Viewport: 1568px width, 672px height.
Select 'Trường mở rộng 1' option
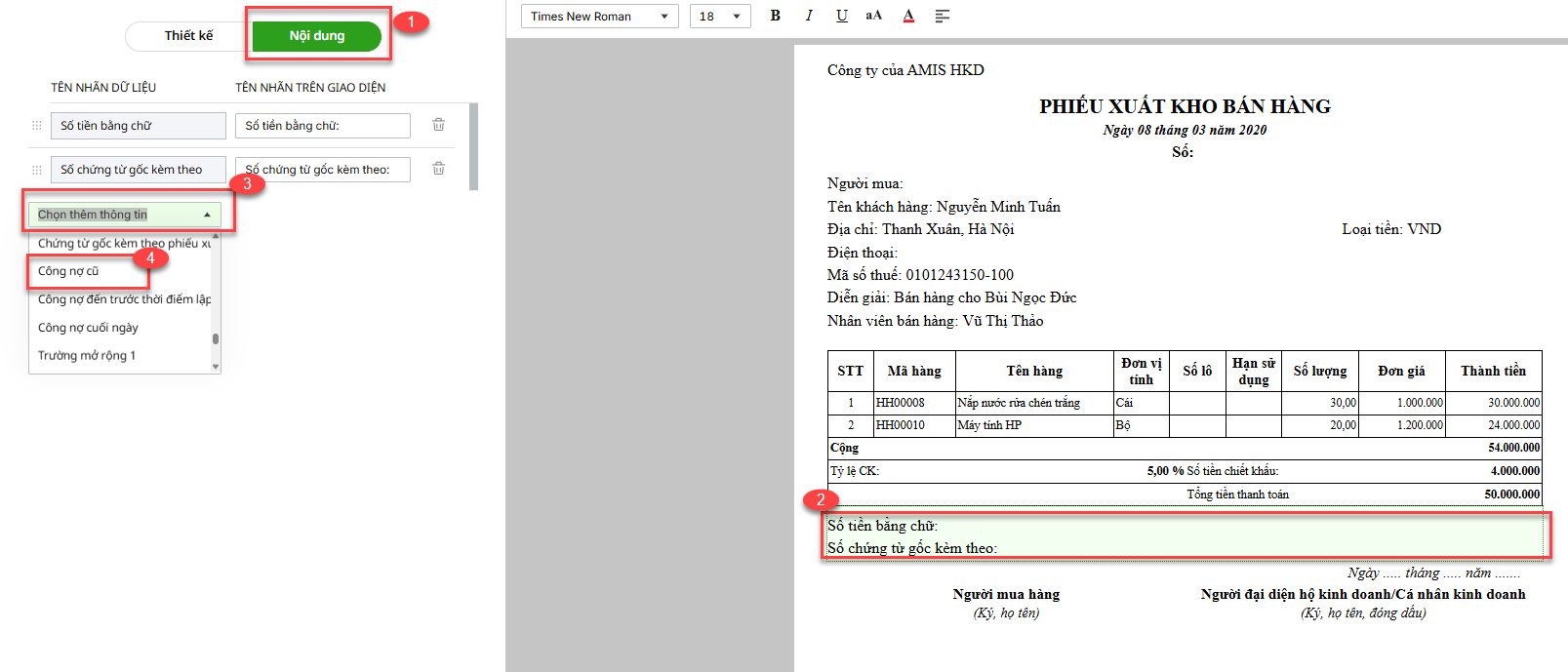click(x=87, y=356)
